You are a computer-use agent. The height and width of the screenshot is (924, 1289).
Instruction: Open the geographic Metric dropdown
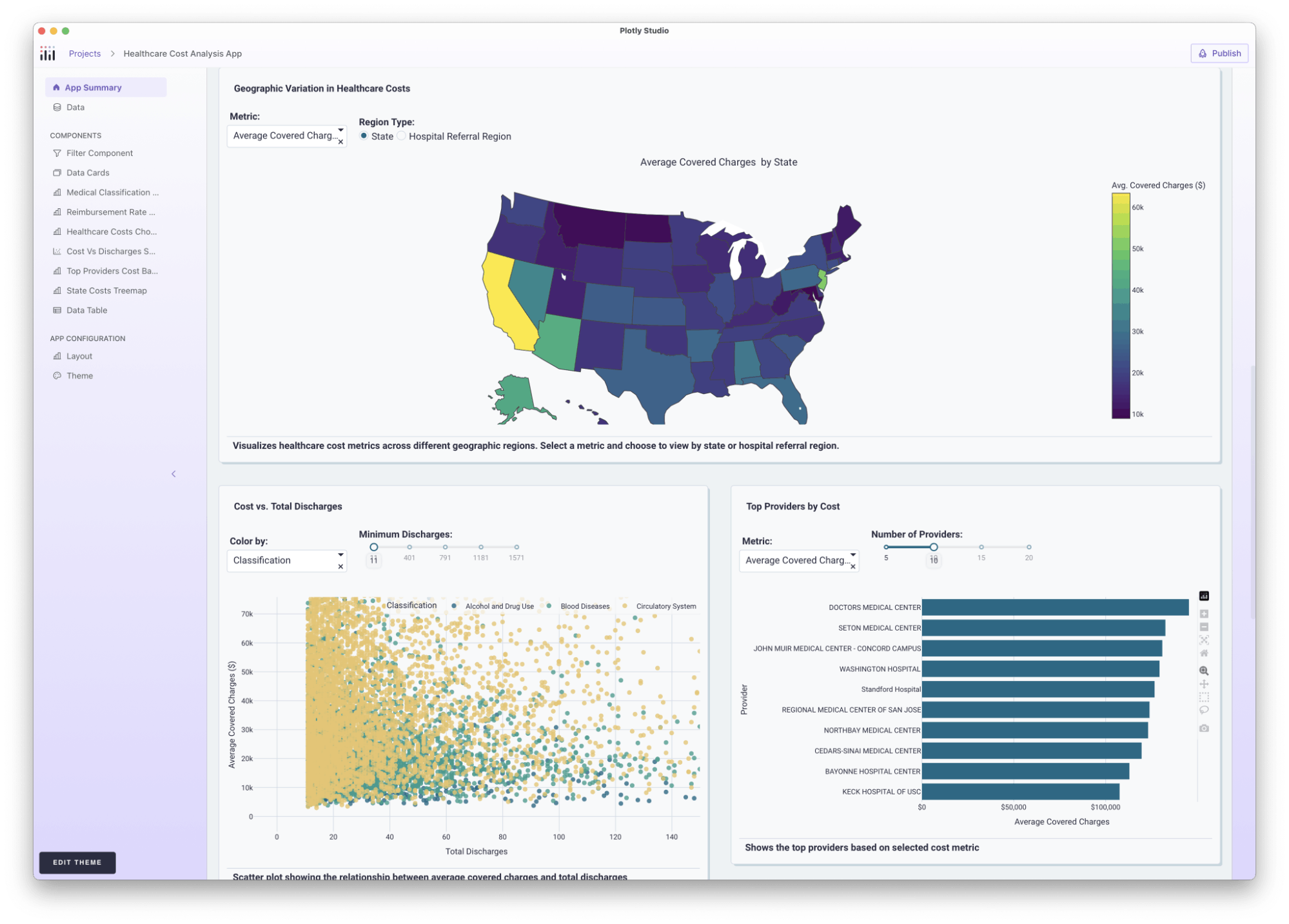click(x=286, y=135)
